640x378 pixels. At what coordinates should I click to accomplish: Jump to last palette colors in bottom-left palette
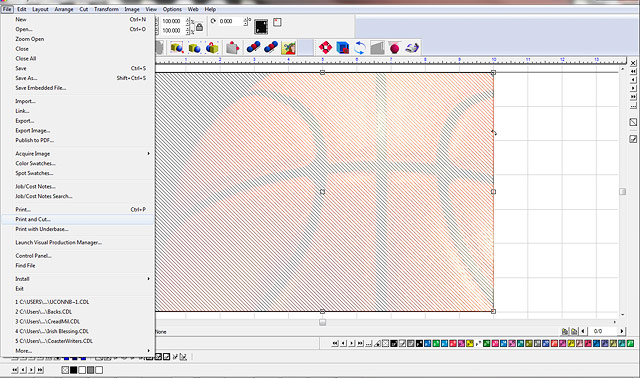(x=40, y=370)
